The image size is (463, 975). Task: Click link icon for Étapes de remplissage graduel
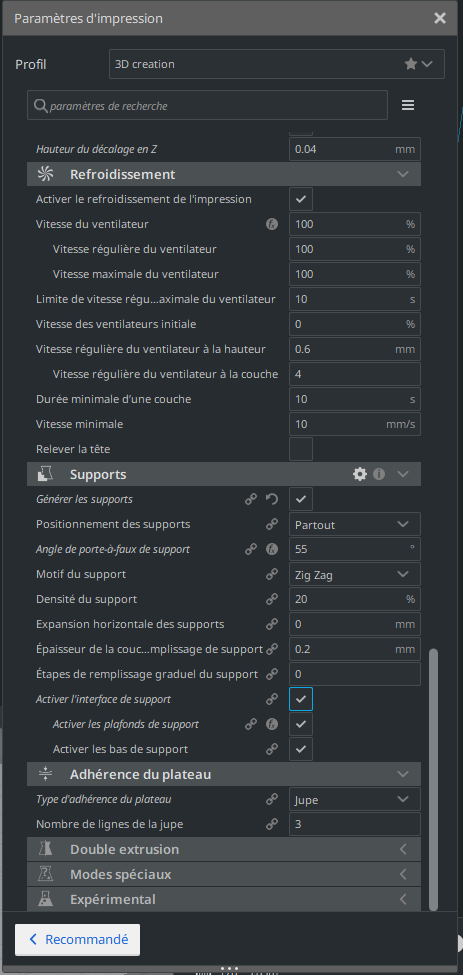(x=272, y=674)
